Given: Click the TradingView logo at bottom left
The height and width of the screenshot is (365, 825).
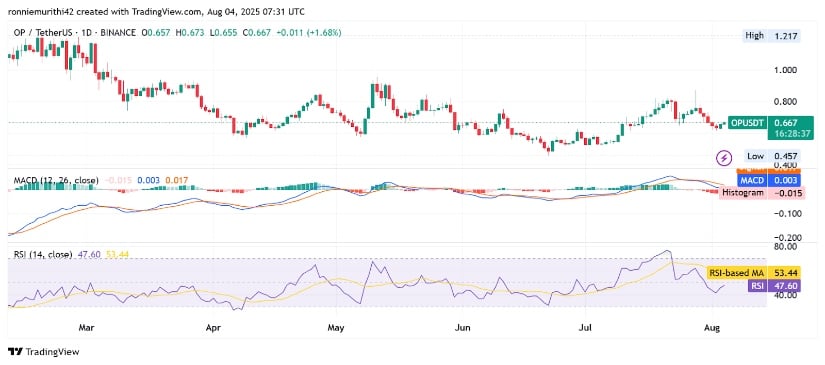Looking at the screenshot, I should click(x=43, y=352).
